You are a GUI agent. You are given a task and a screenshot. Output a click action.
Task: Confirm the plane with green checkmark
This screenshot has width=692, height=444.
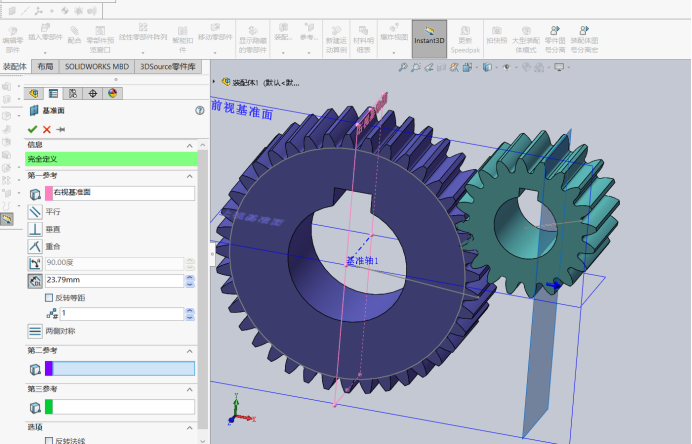pyautogui.click(x=32, y=129)
